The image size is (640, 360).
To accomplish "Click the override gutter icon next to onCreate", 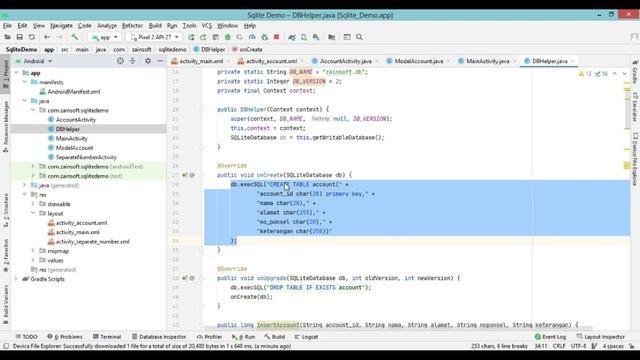I will [x=185, y=175].
